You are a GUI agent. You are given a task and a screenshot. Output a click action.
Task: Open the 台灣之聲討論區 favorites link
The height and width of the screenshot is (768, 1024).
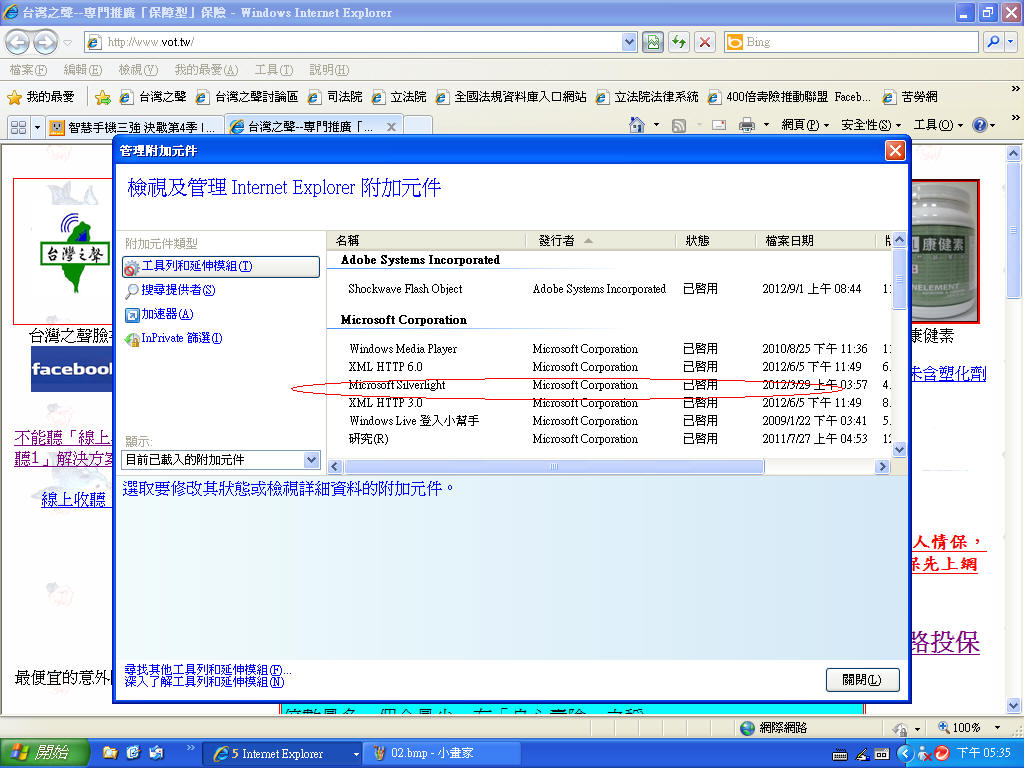248,97
